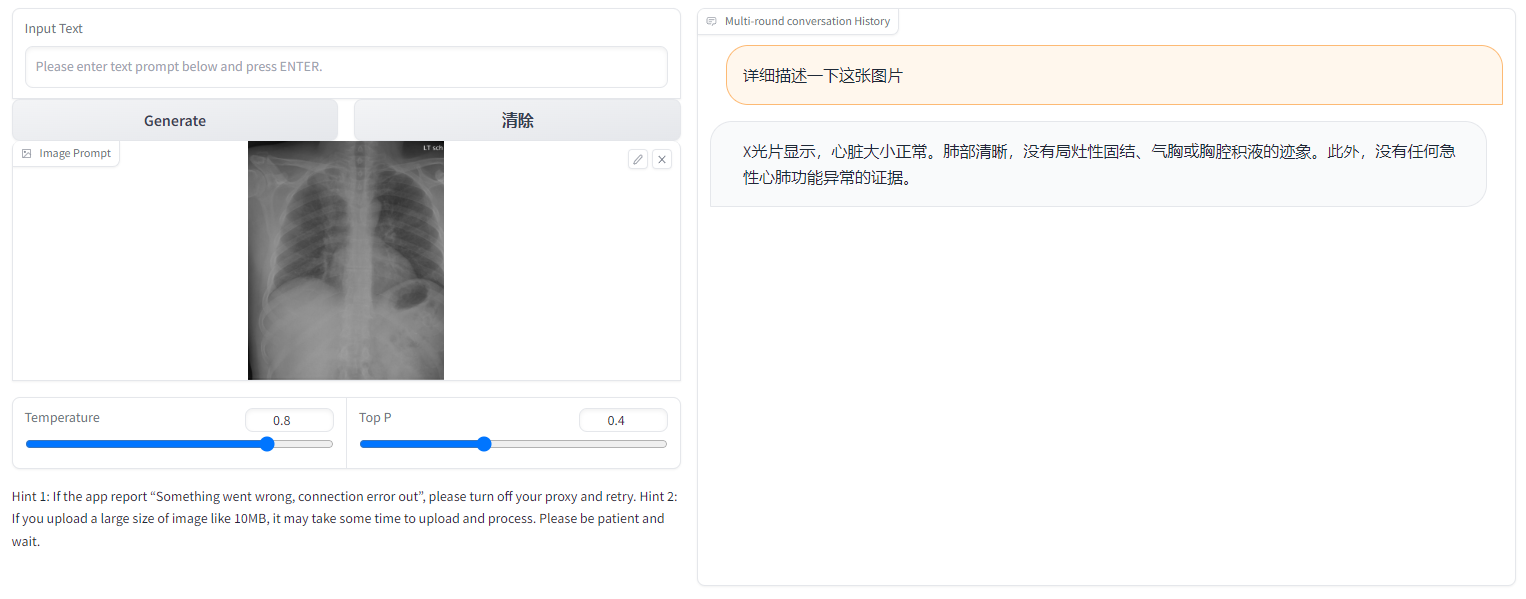This screenshot has height=599, width=1526.
Task: Click the Temperature slider handle
Action: [266, 443]
